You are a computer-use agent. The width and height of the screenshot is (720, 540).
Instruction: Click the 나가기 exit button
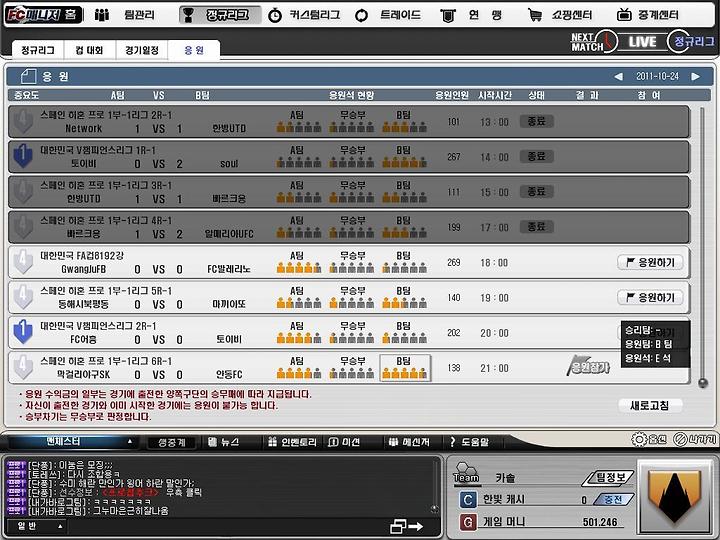[694, 439]
